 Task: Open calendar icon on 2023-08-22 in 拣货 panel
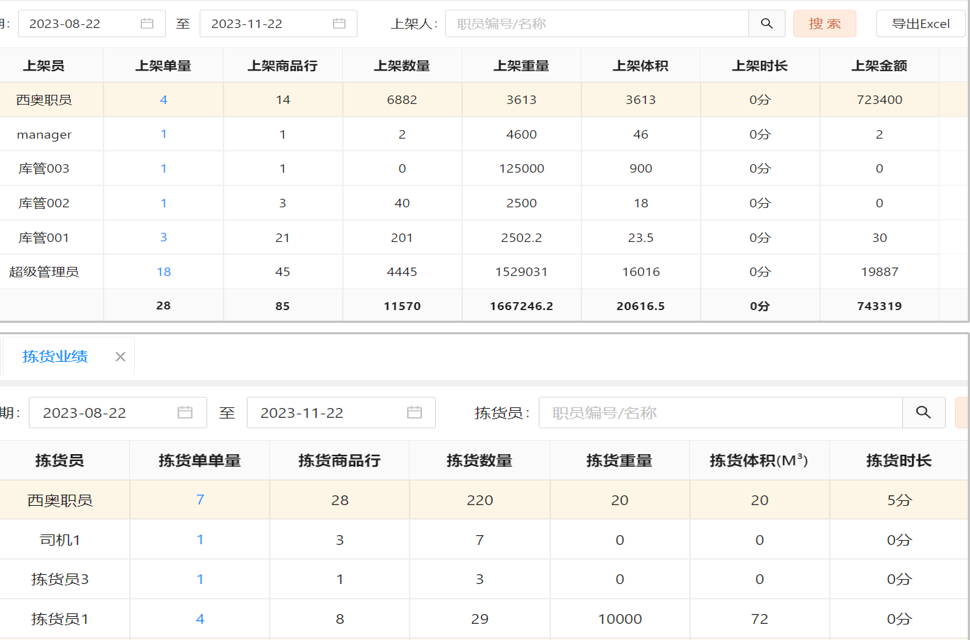click(185, 412)
